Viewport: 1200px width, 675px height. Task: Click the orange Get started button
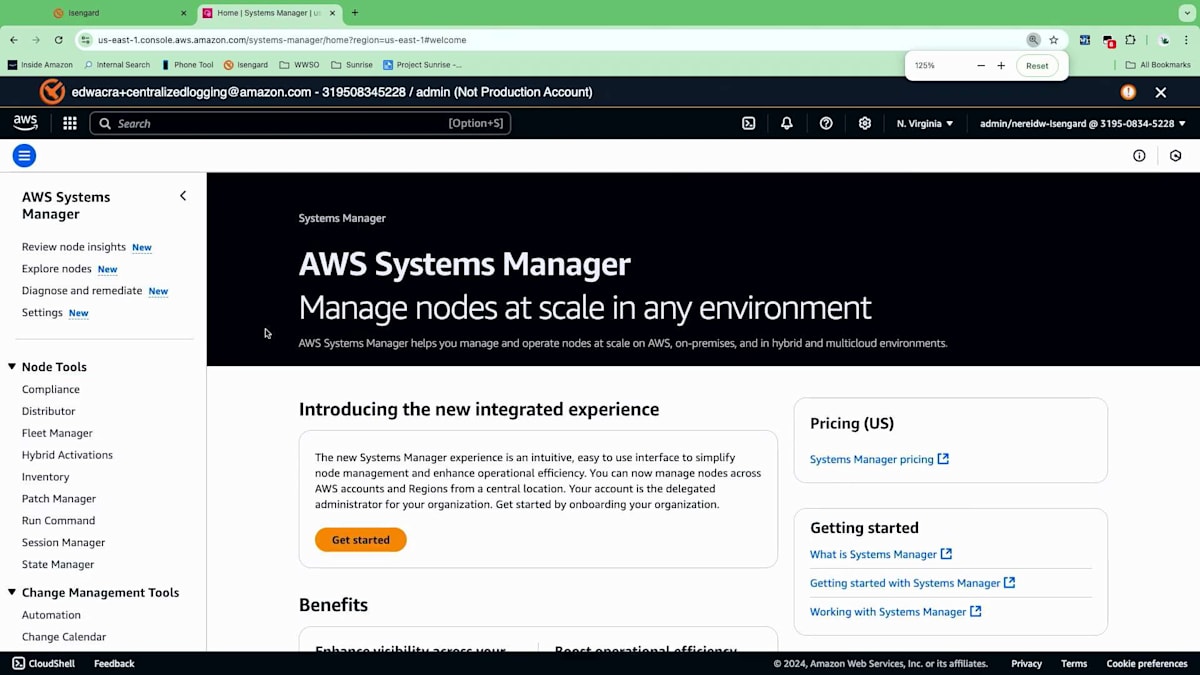pyautogui.click(x=361, y=540)
